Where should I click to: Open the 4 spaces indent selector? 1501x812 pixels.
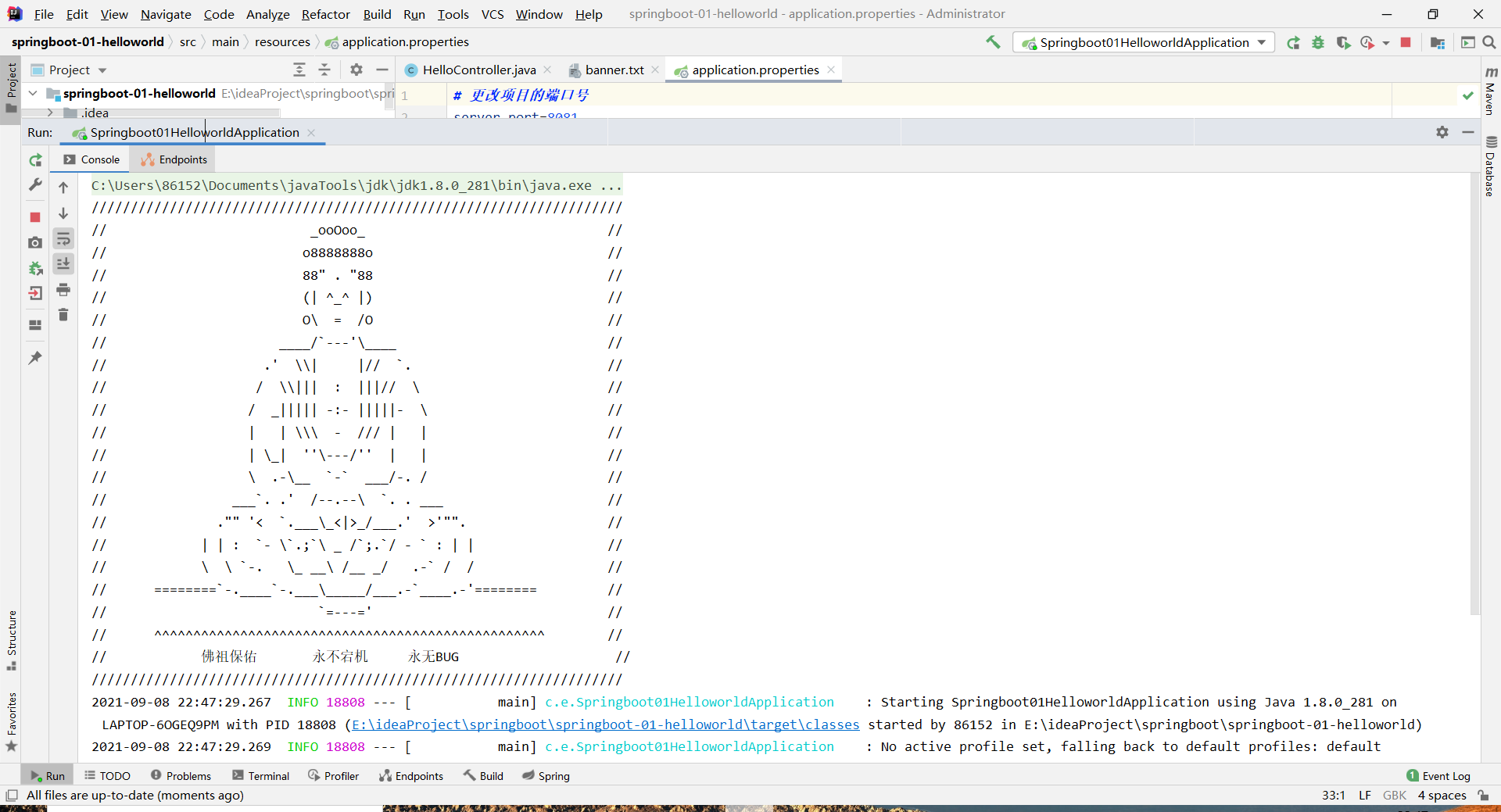pyautogui.click(x=1442, y=796)
